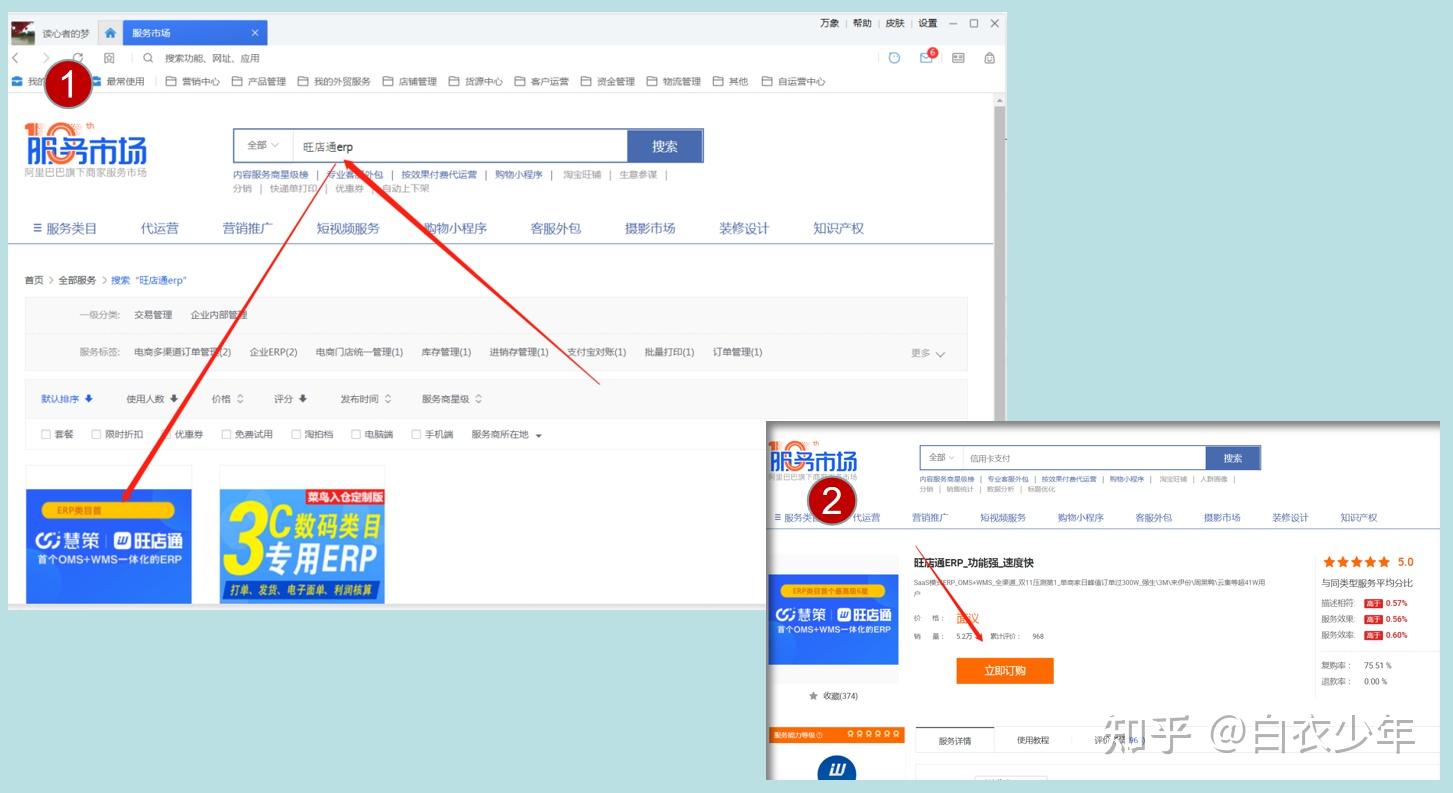Open 客服外包 in the search results page navigation

[556, 228]
